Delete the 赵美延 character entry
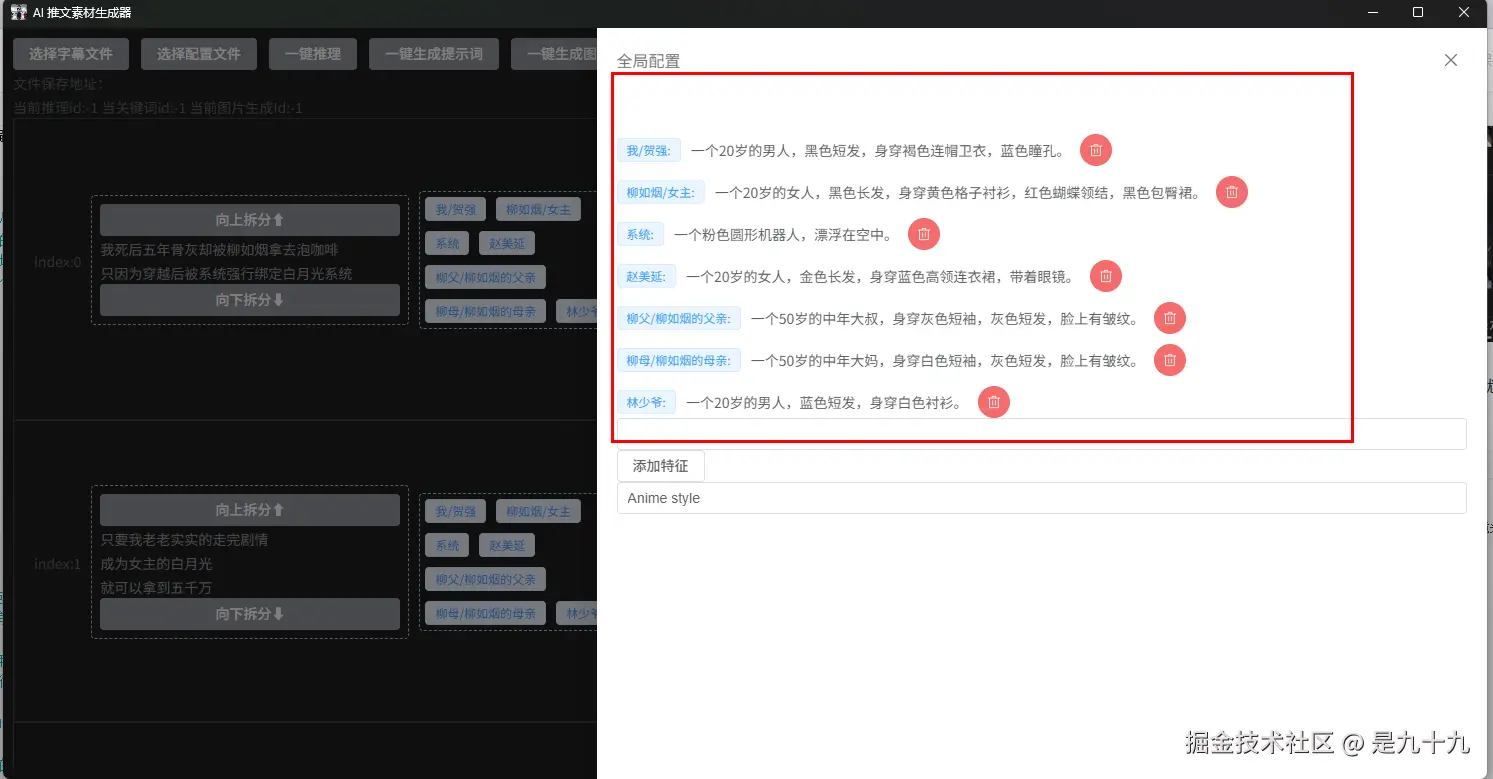Viewport: 1493px width, 779px height. coord(1106,276)
